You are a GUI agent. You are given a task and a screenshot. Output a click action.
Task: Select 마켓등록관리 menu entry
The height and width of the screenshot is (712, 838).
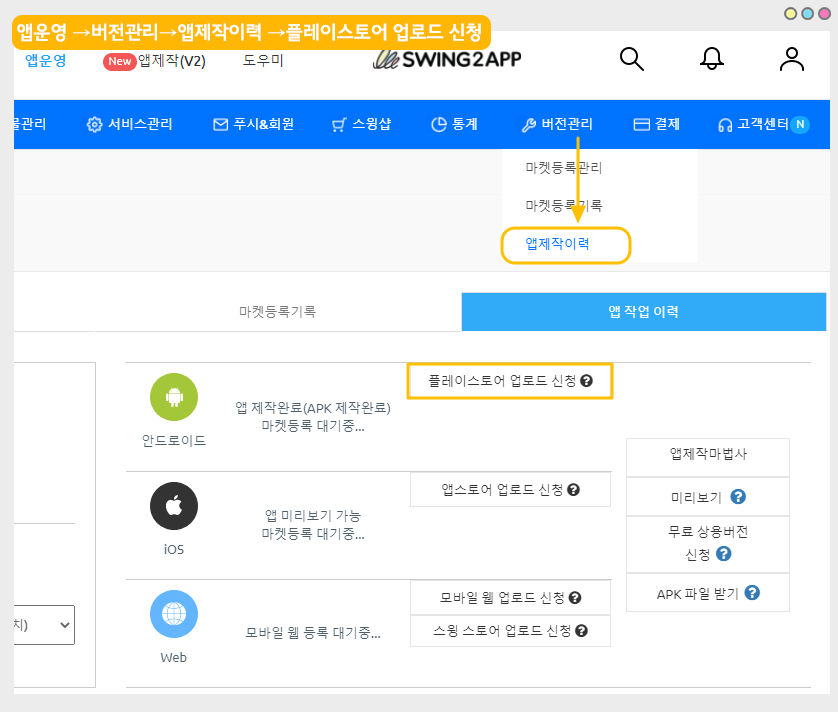click(x=564, y=168)
